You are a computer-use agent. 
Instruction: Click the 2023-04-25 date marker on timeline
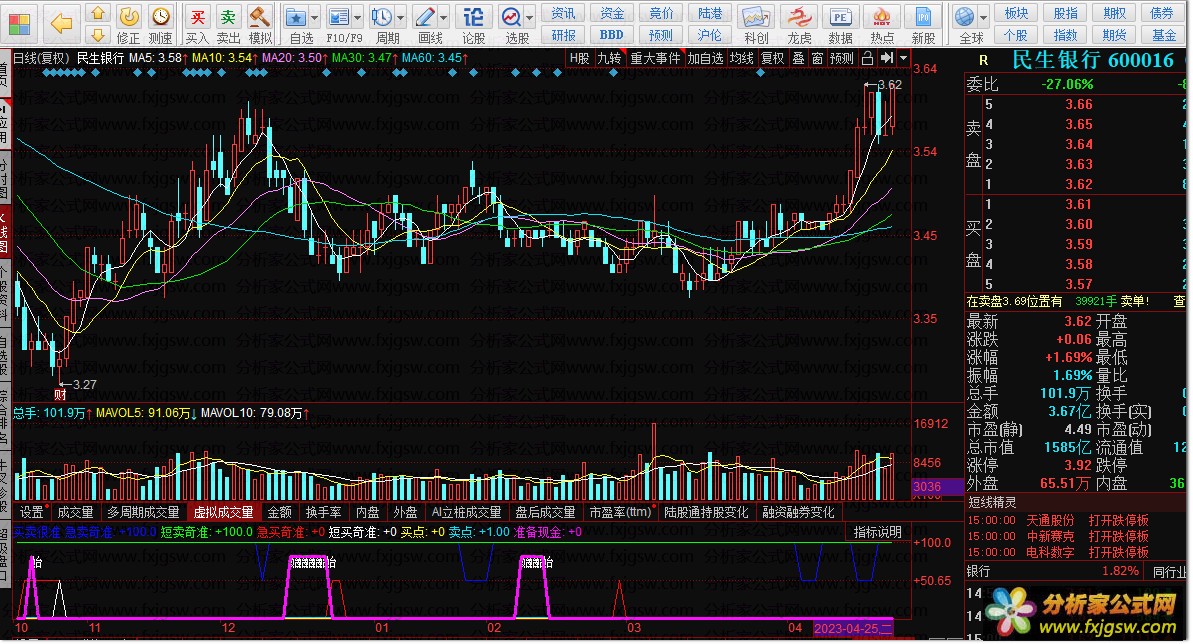[x=853, y=629]
